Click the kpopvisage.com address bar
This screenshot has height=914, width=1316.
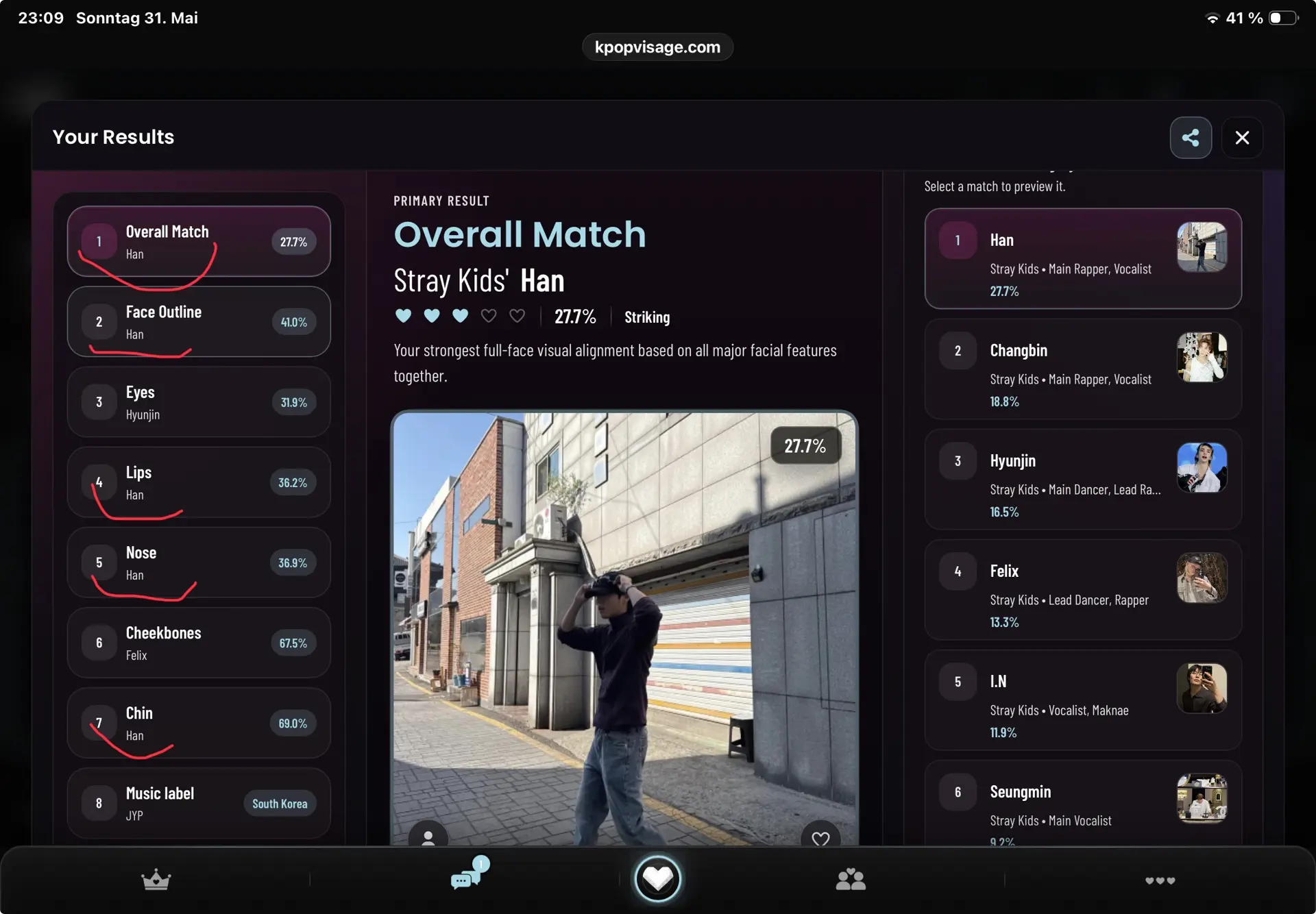(658, 47)
